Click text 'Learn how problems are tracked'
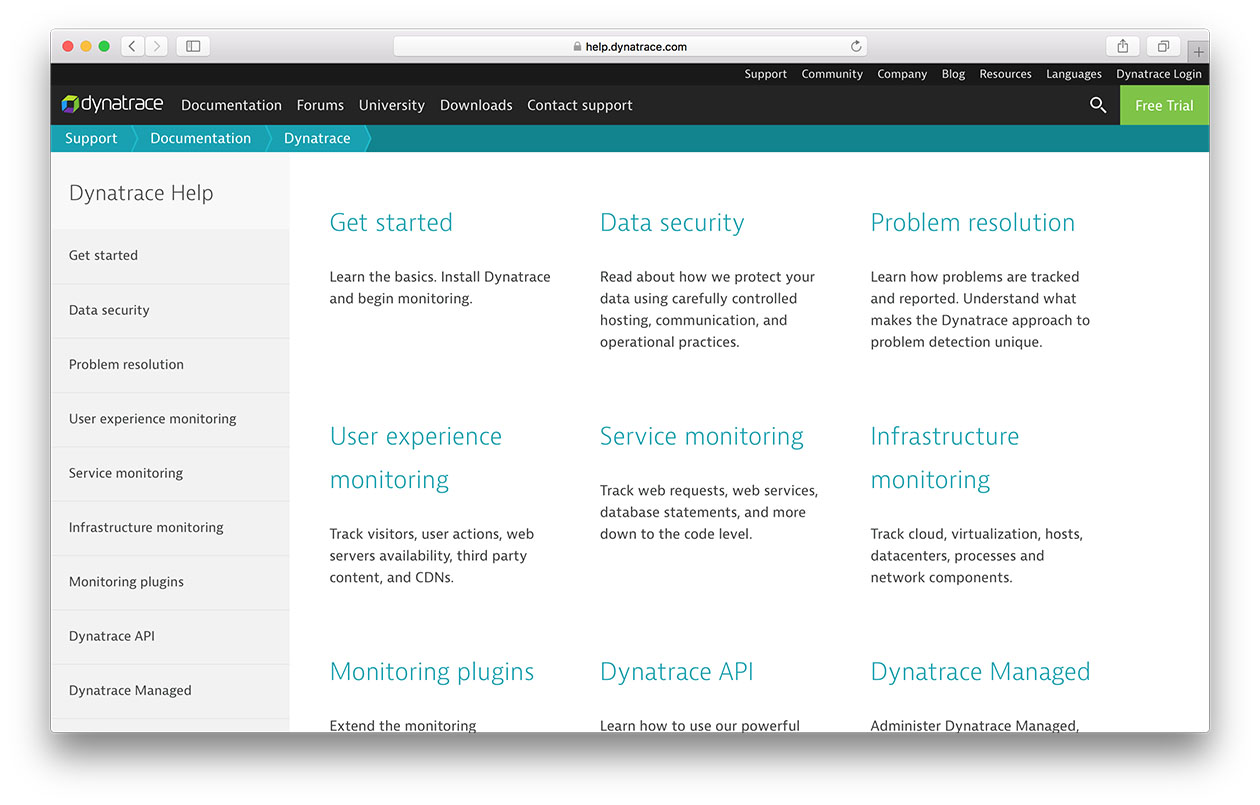The width and height of the screenshot is (1260, 805). (x=975, y=276)
